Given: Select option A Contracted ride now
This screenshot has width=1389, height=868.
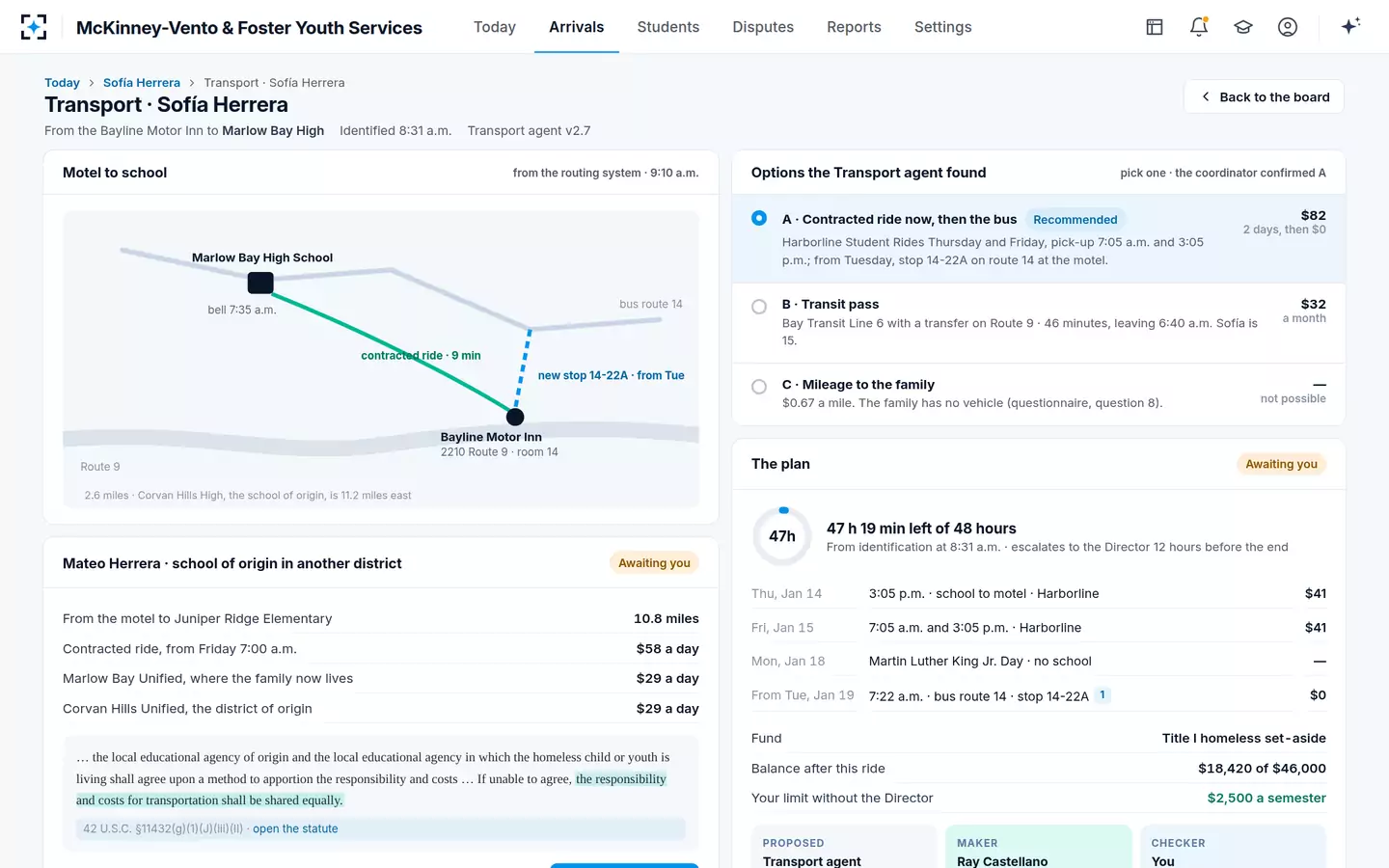Looking at the screenshot, I should tap(759, 218).
